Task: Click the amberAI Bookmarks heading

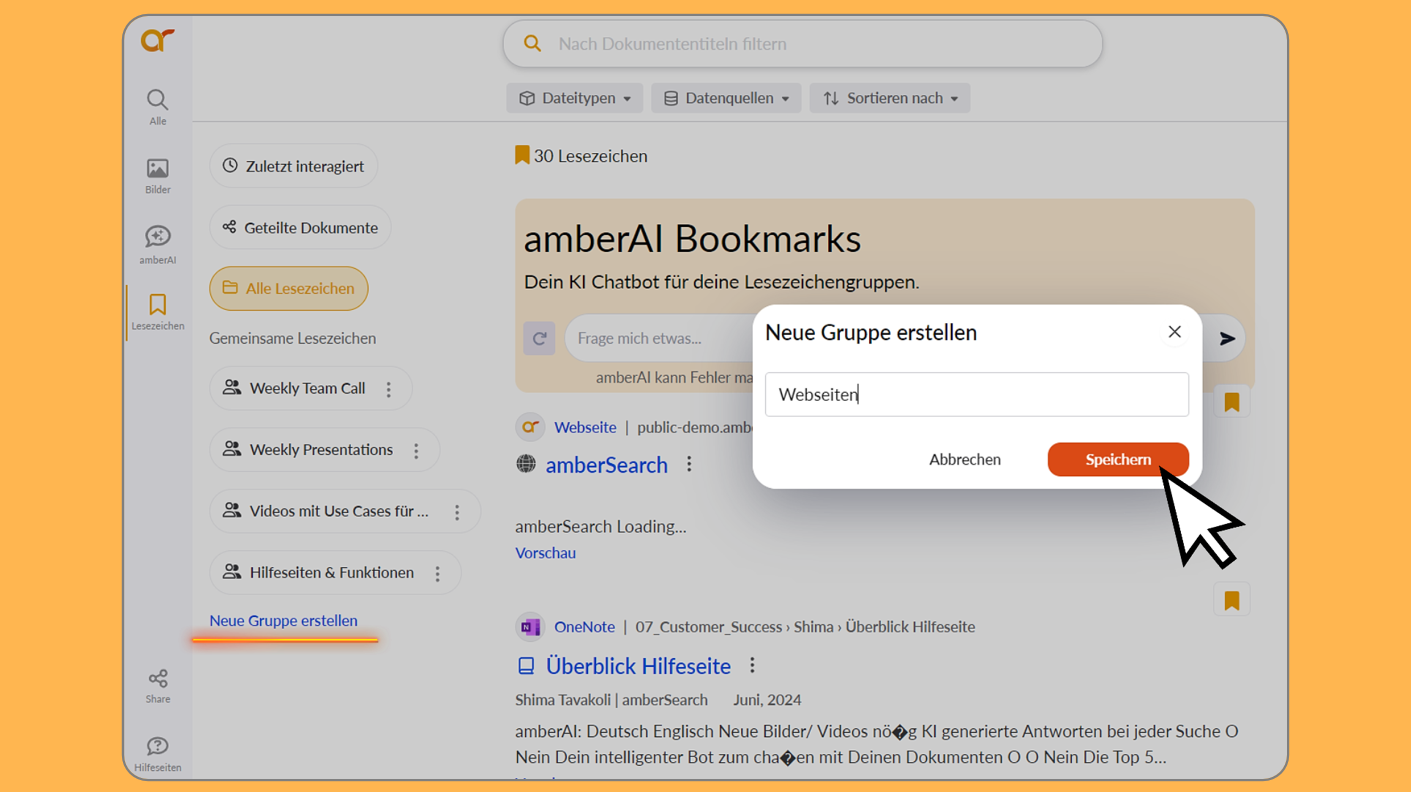Action: (x=692, y=239)
